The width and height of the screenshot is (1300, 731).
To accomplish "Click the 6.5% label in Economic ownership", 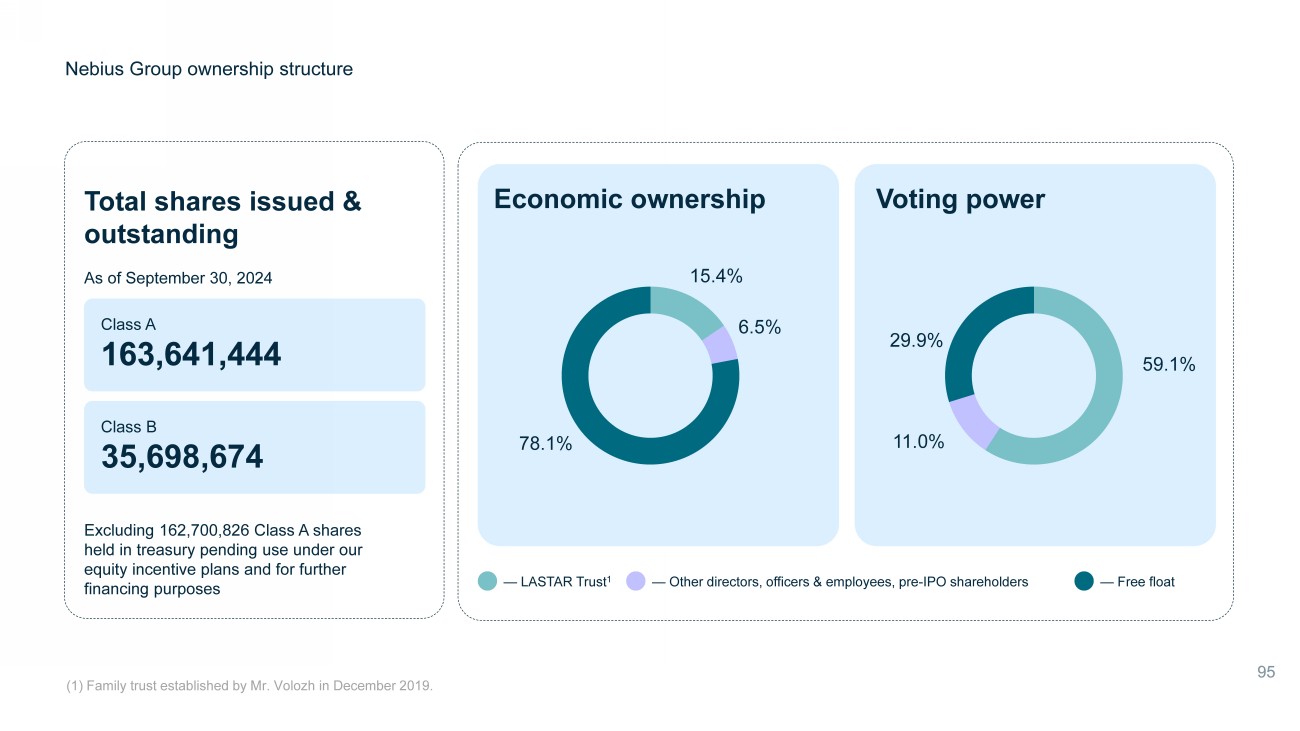I will [759, 327].
